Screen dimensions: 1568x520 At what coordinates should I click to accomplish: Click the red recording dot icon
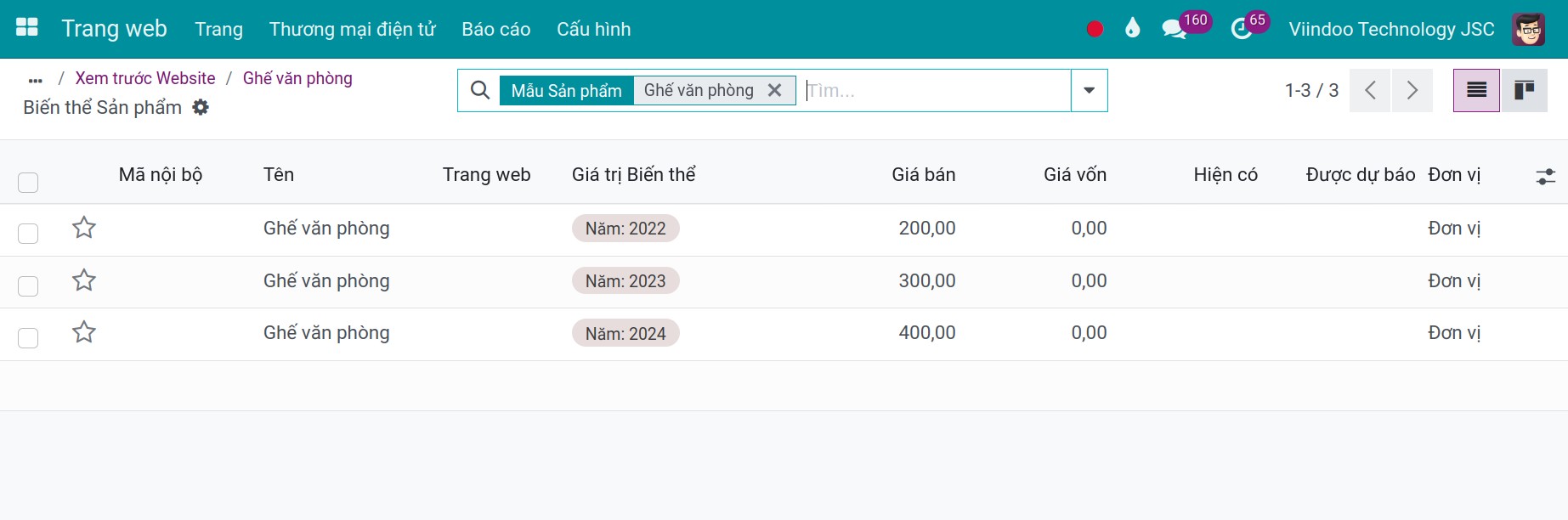pos(1095,29)
